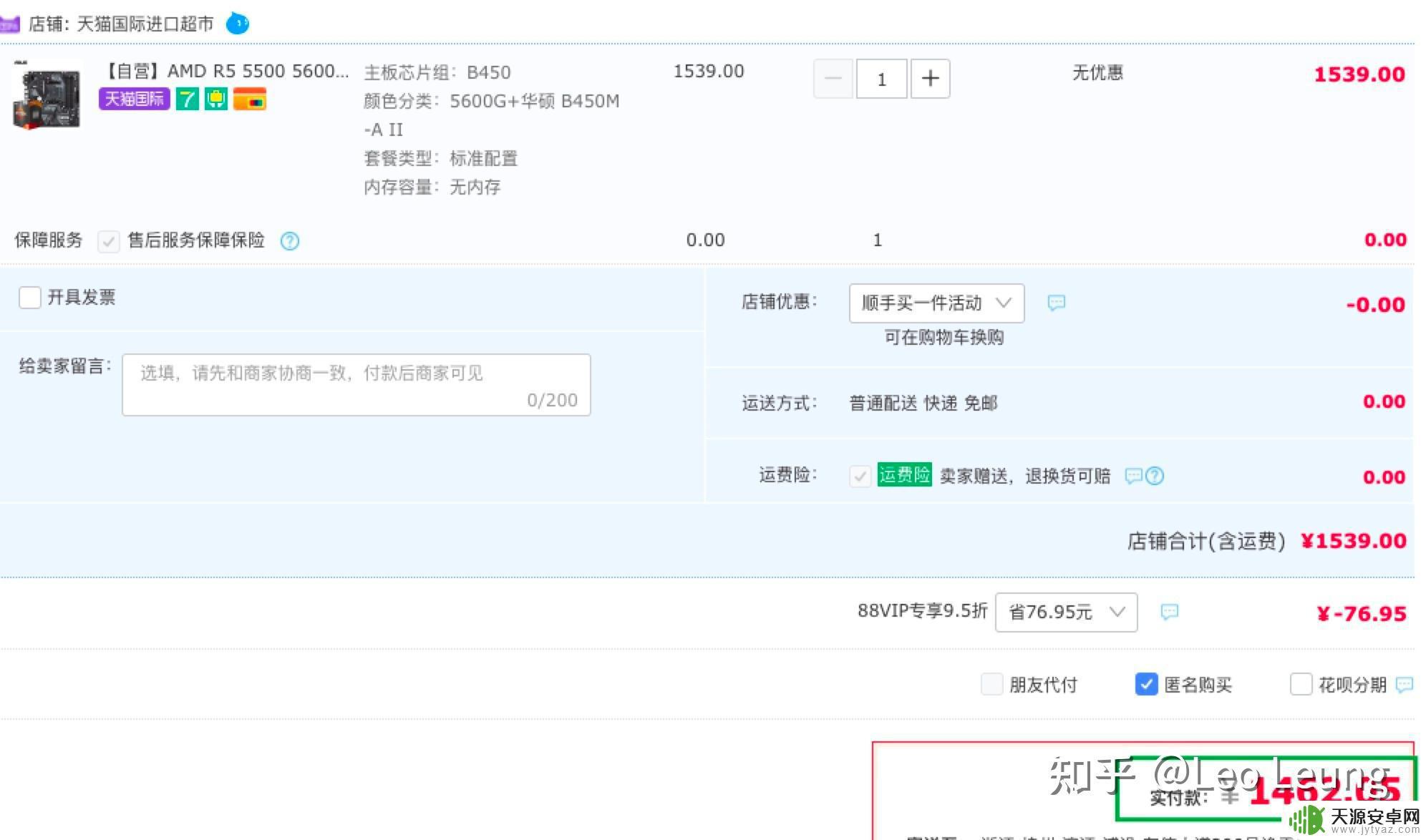Viewport: 1426px width, 840px height.
Task: Toggle the 售后服务保障保险 checkbox
Action: coord(109,241)
